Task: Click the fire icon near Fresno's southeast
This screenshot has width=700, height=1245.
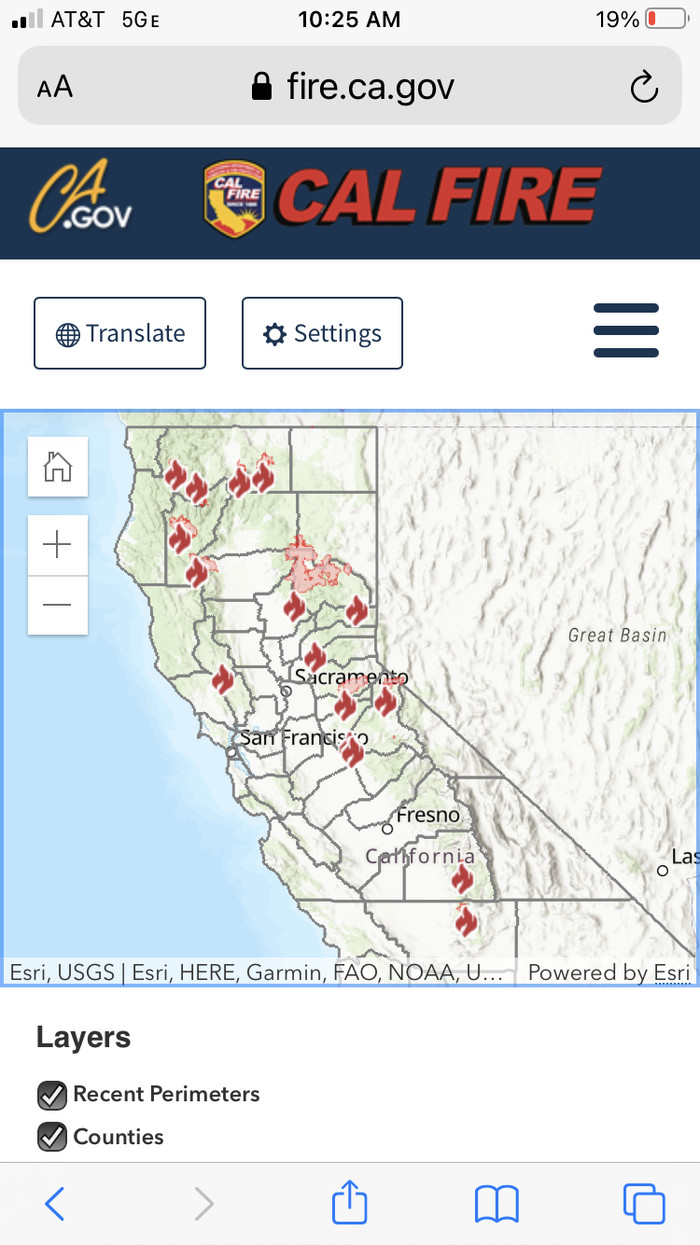Action: pos(461,878)
